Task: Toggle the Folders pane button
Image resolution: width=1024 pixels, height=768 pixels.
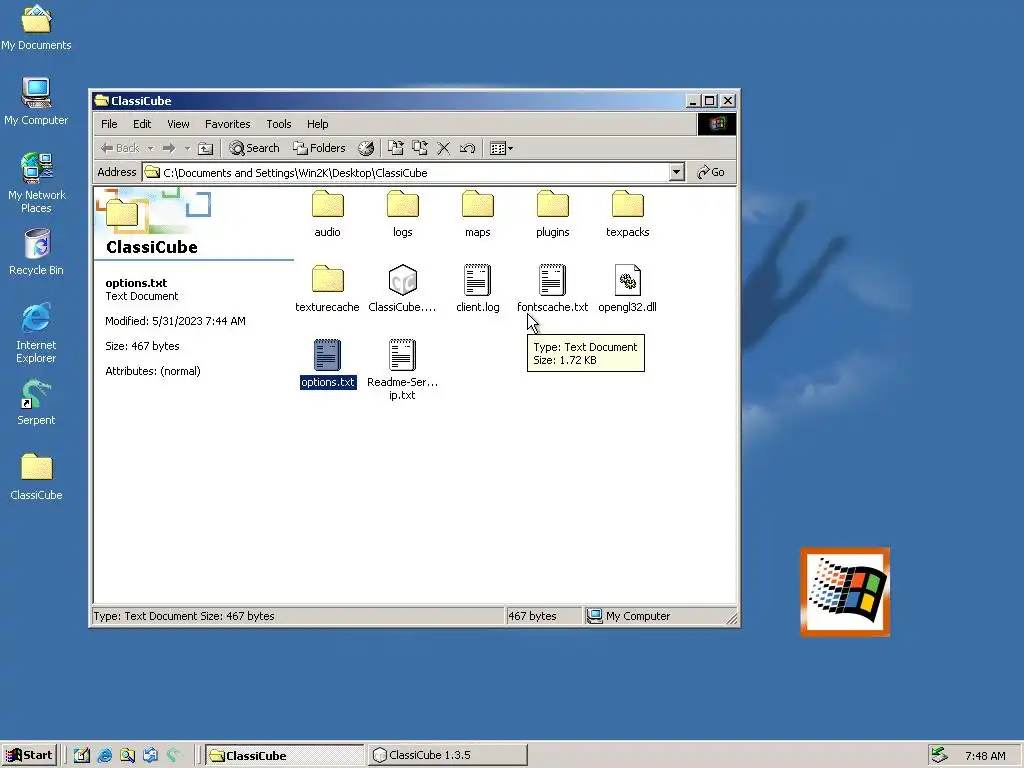Action: pos(319,148)
